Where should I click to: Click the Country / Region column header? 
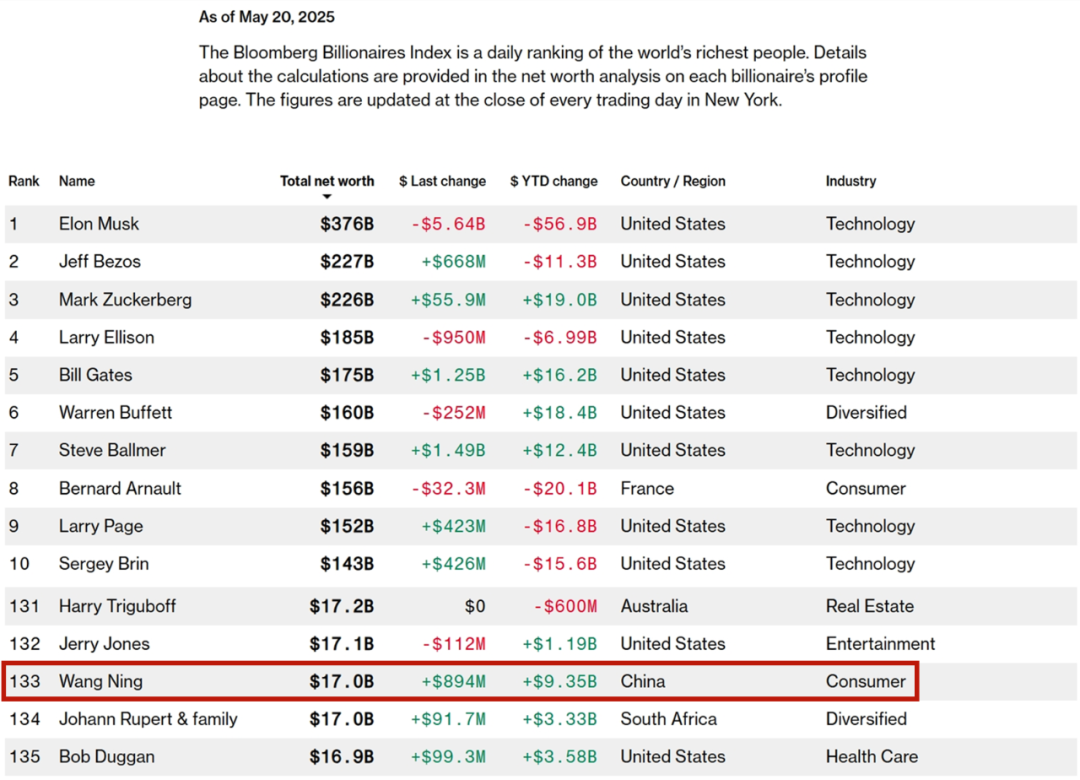[673, 181]
